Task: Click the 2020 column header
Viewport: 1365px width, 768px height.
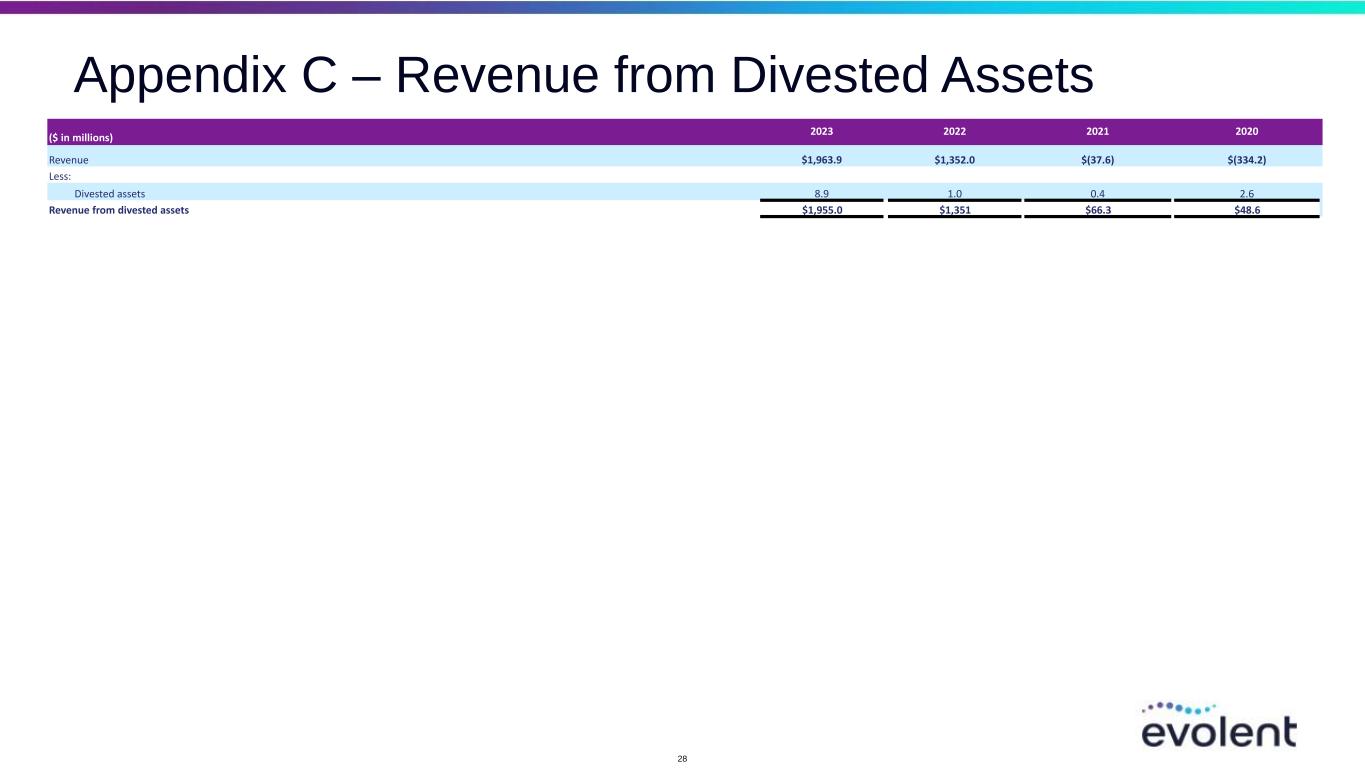Action: (x=1246, y=132)
